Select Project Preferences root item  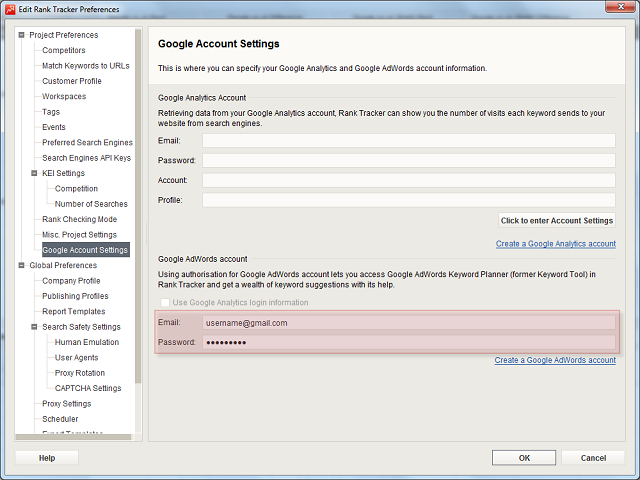[64, 35]
